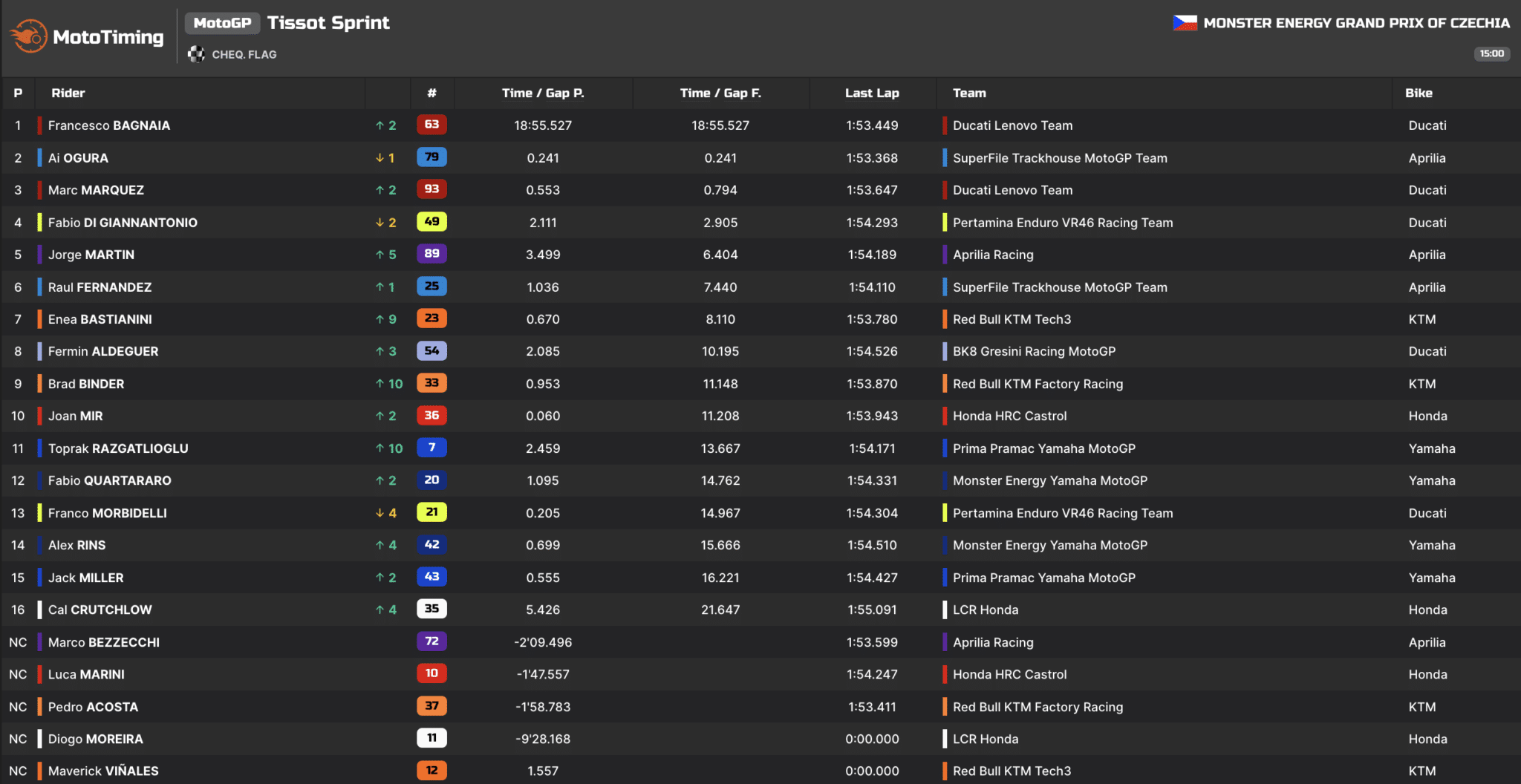The image size is (1521, 784).
Task: Select rider name Pedro ACOSTA
Action: pos(93,707)
